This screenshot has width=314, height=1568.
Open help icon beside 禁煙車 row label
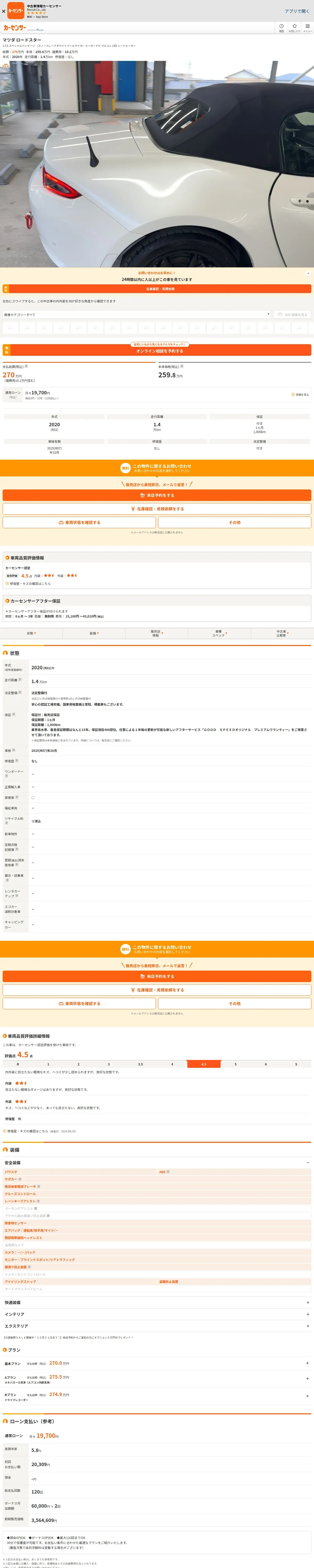click(x=16, y=797)
